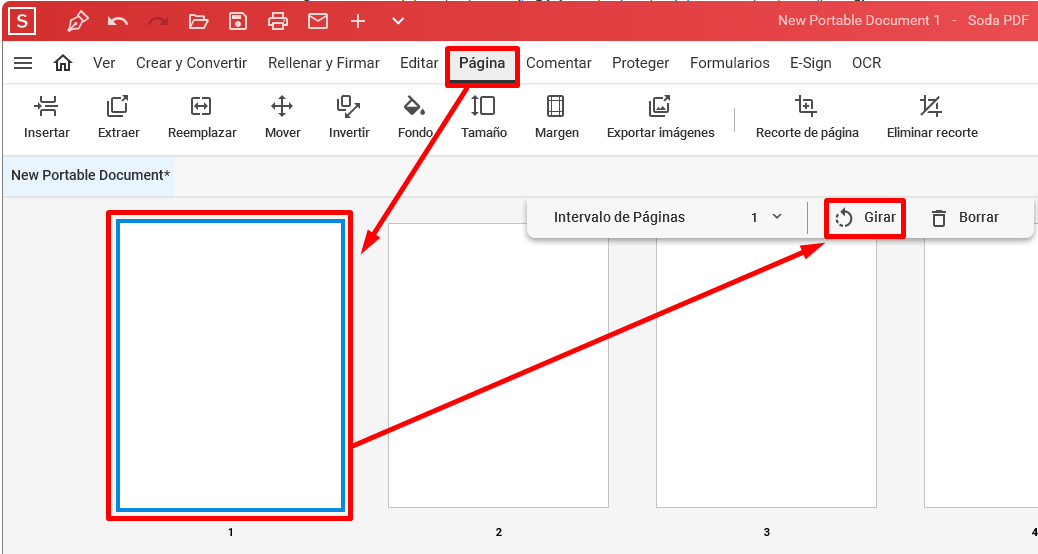Open the Tamaño page size tool
Image resolution: width=1038 pixels, height=554 pixels.
pos(484,117)
